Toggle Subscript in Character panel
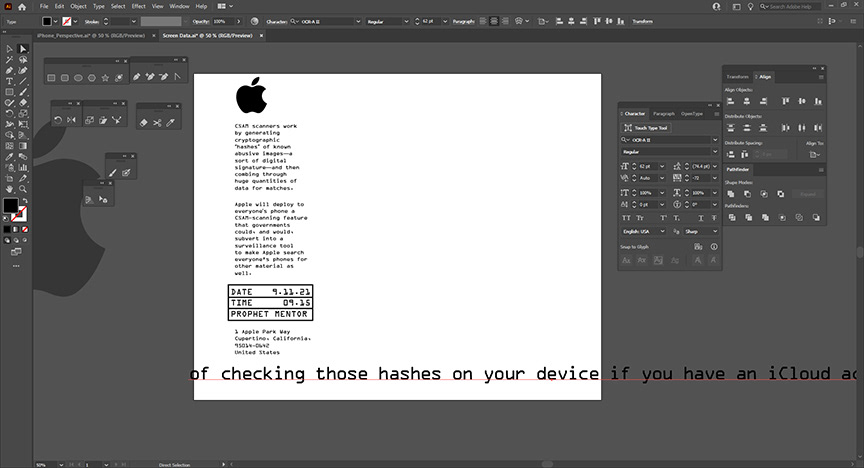The height and width of the screenshot is (468, 864). (x=677, y=218)
